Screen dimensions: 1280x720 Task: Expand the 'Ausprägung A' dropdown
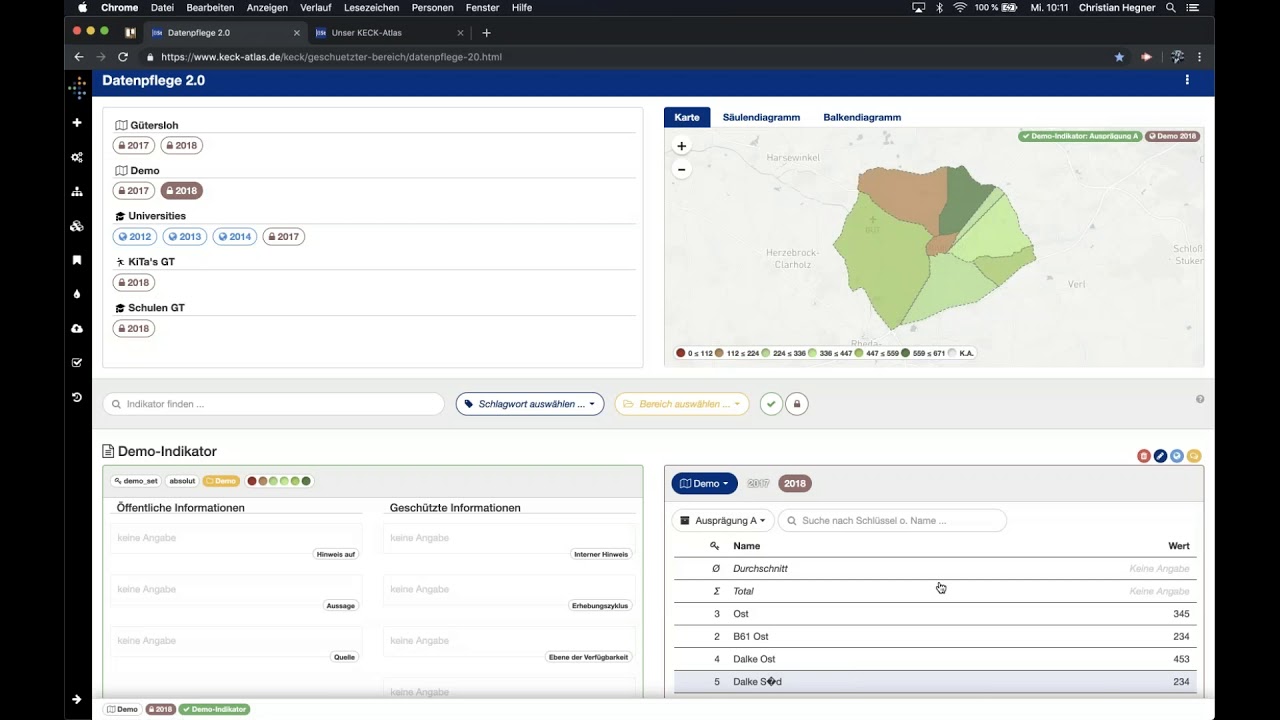point(722,521)
